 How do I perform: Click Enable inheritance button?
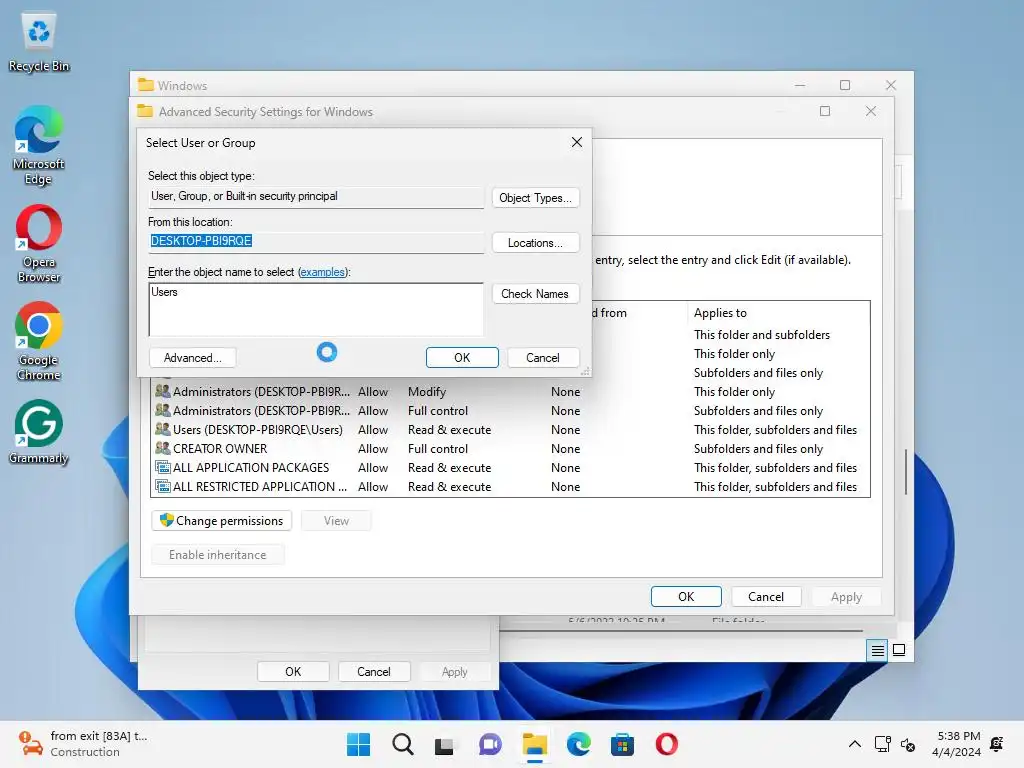pyautogui.click(x=217, y=554)
